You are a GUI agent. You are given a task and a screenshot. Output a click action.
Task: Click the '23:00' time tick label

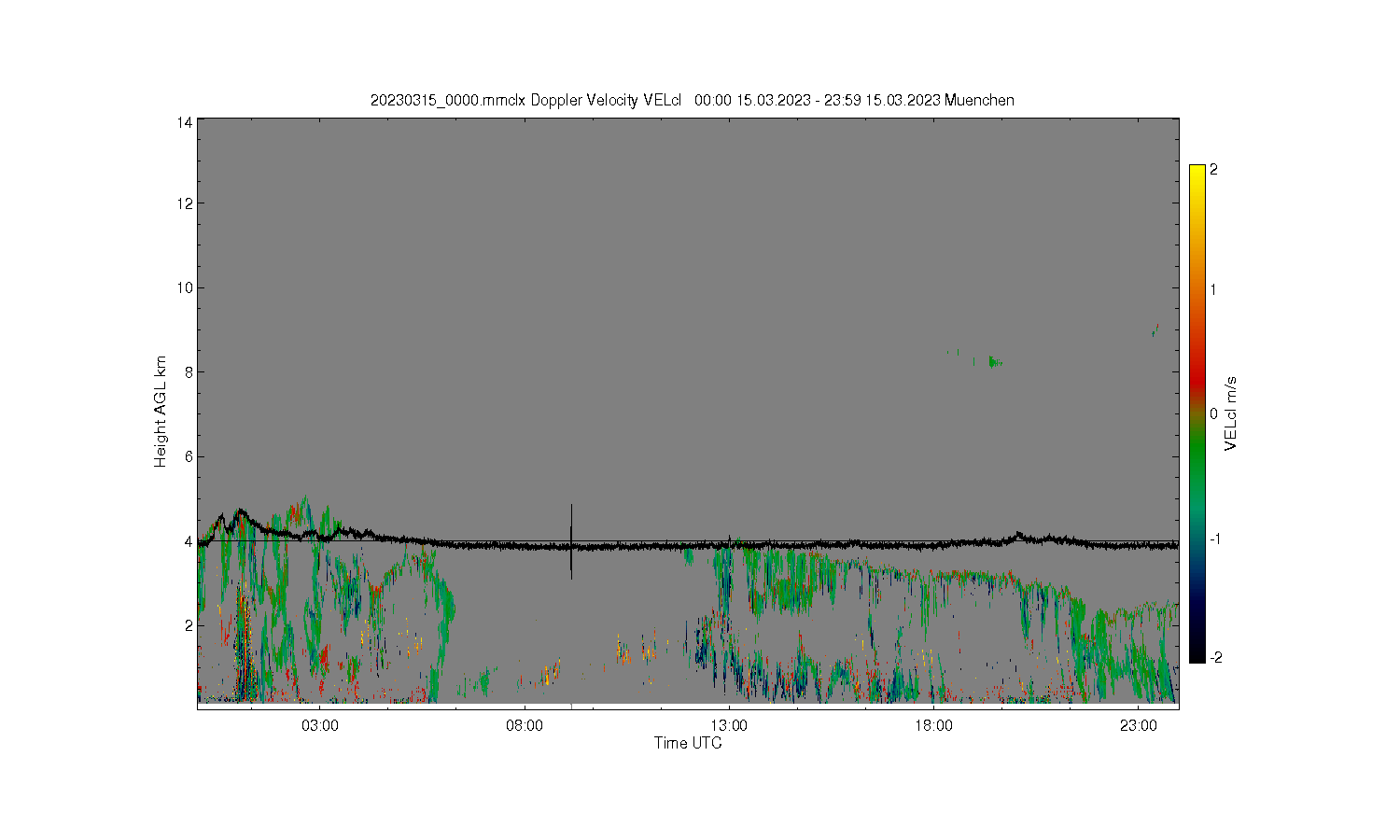1138,725
